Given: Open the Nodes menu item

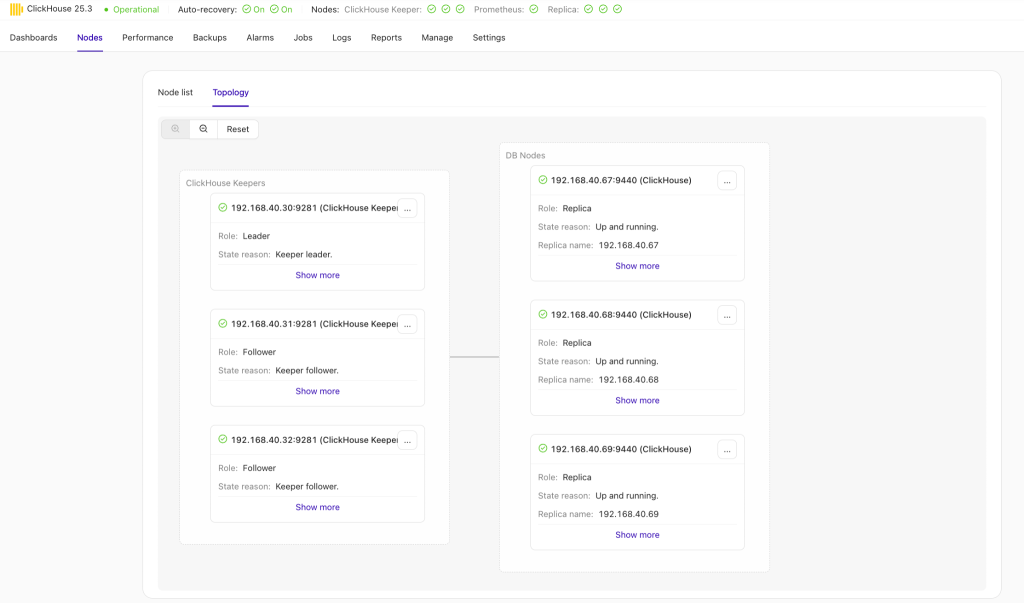Looking at the screenshot, I should pos(89,37).
